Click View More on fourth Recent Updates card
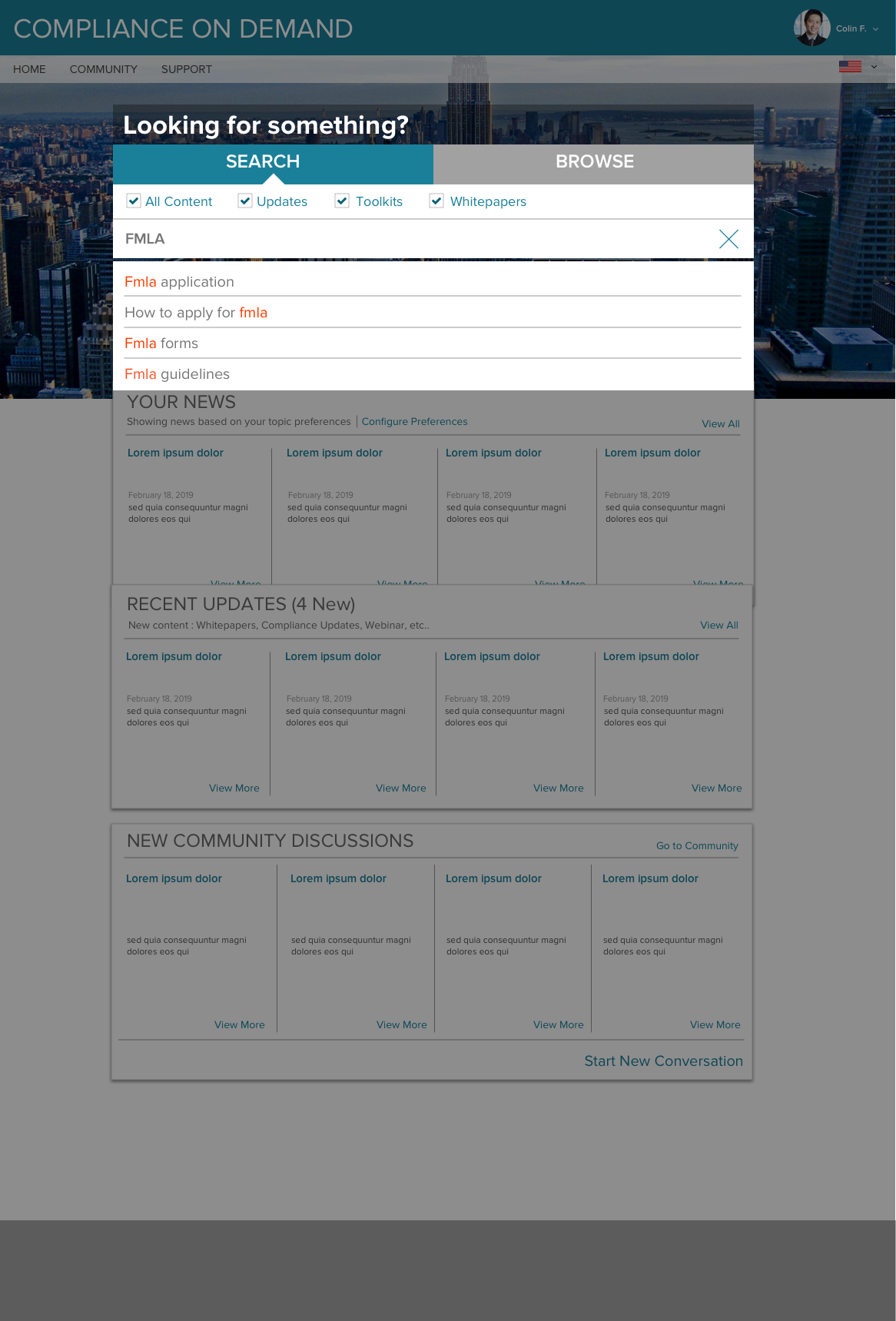This screenshot has width=896, height=1321. (x=717, y=788)
